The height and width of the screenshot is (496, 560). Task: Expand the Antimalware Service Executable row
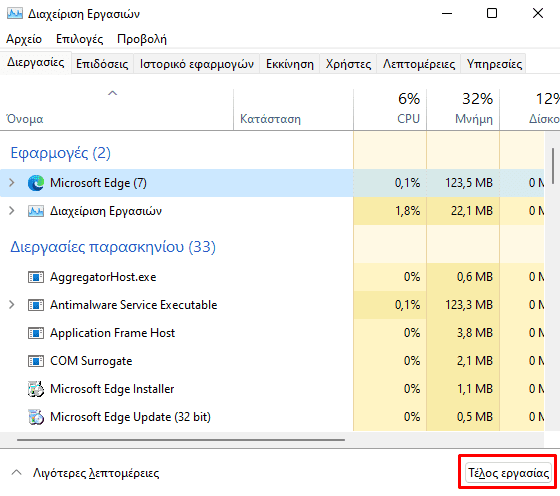coord(12,305)
